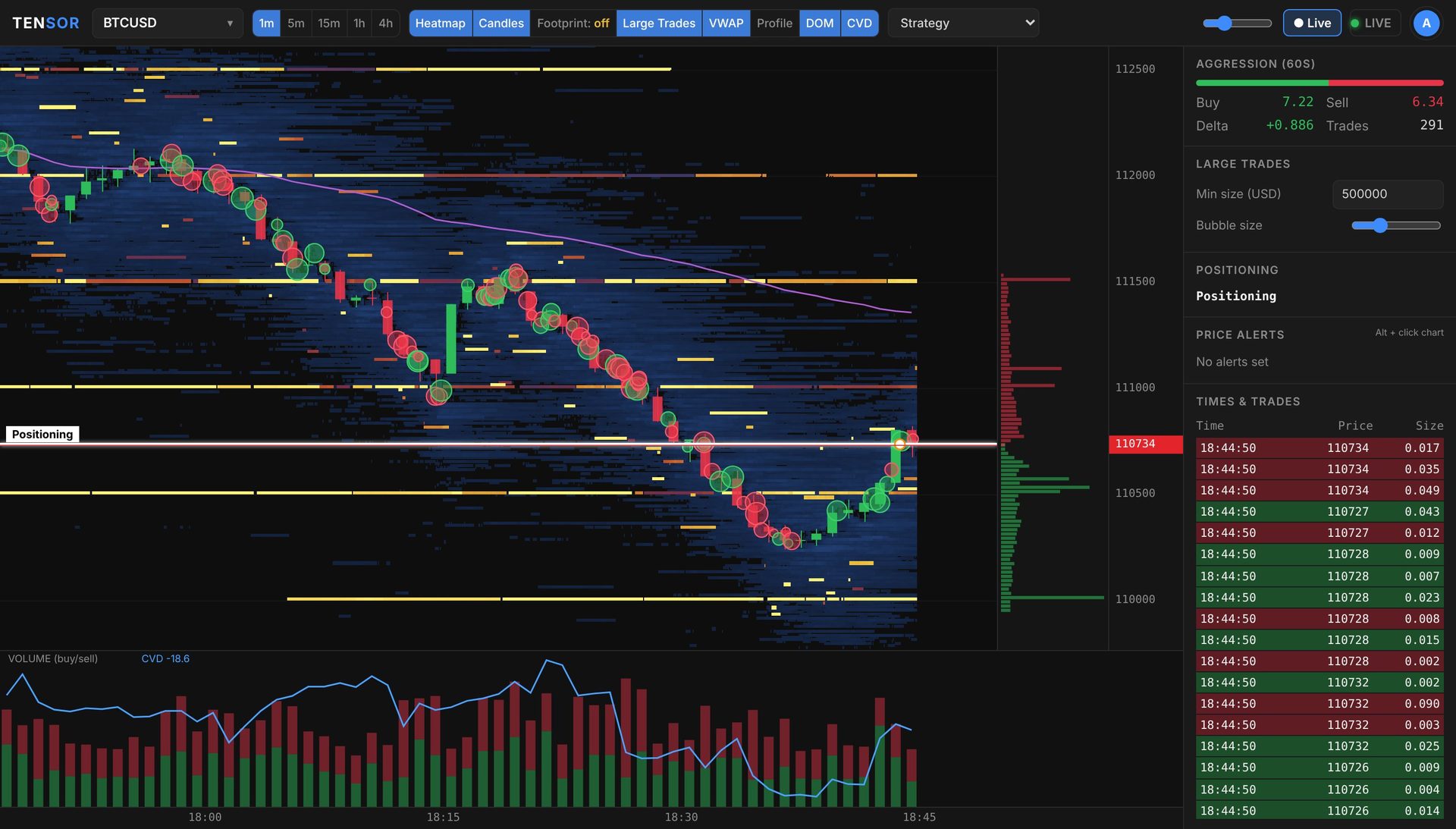Viewport: 1456px width, 829px height.
Task: Edit the Min size (USD) field
Action: pos(1387,194)
